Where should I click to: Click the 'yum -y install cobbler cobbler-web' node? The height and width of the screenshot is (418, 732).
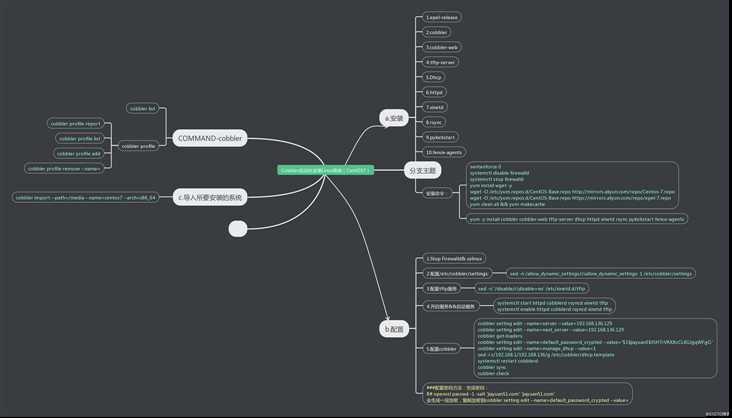click(x=577, y=219)
